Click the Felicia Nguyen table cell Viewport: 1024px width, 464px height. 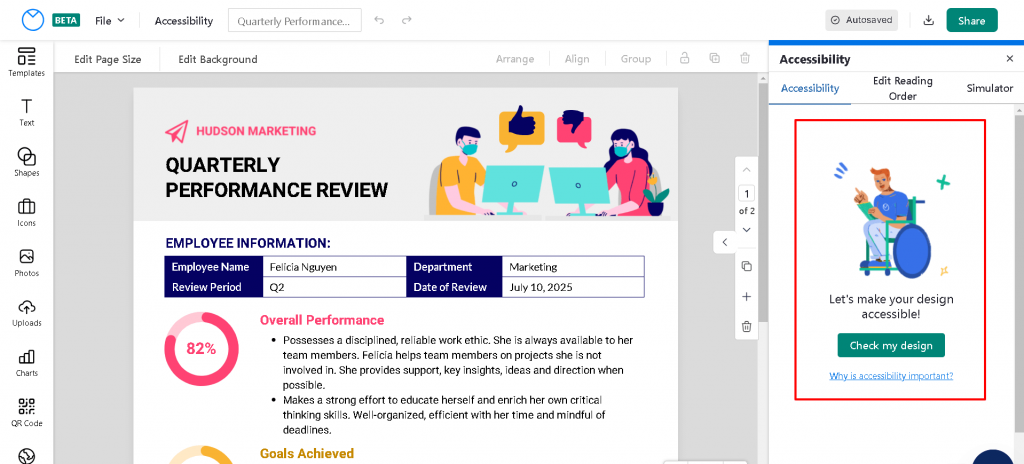(x=334, y=267)
